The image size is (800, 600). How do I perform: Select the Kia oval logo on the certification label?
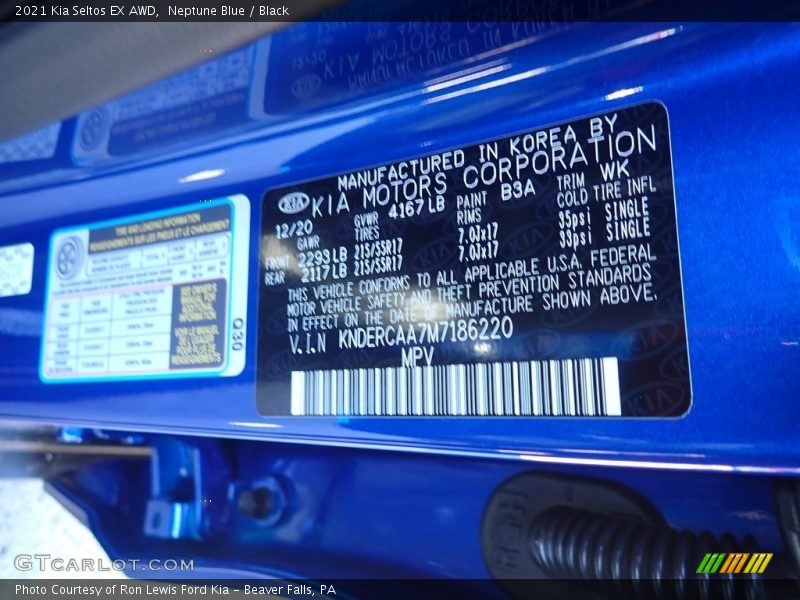295,201
